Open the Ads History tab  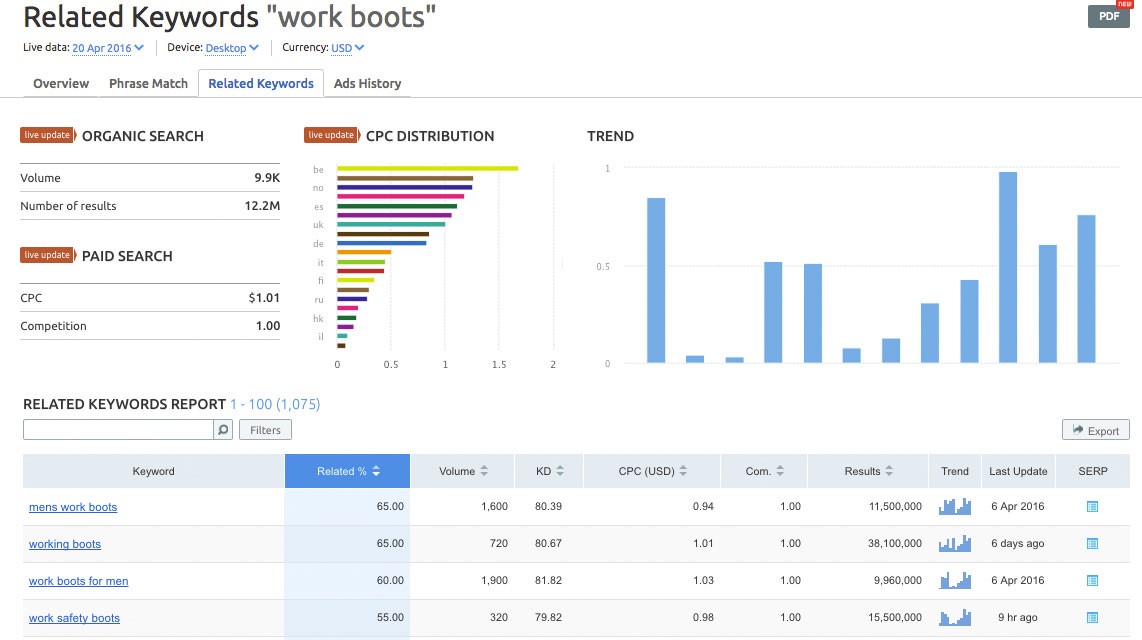coord(367,83)
